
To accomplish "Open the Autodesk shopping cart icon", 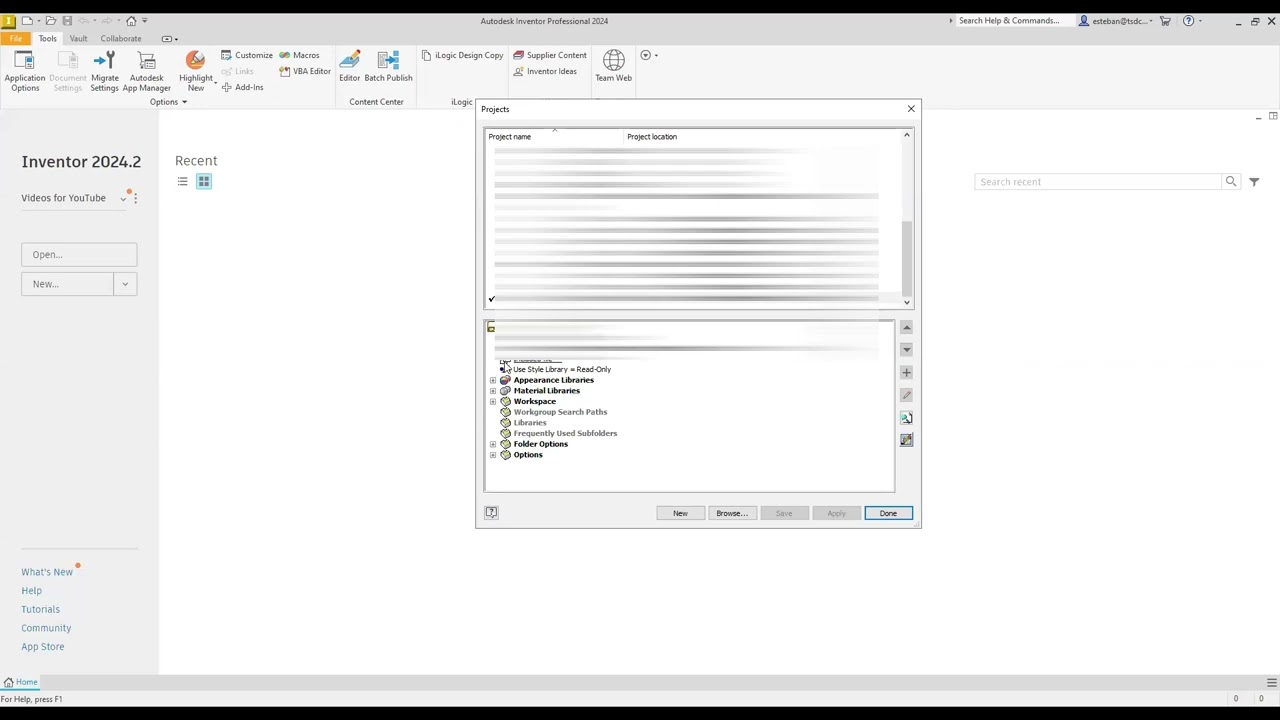I will 1165,20.
